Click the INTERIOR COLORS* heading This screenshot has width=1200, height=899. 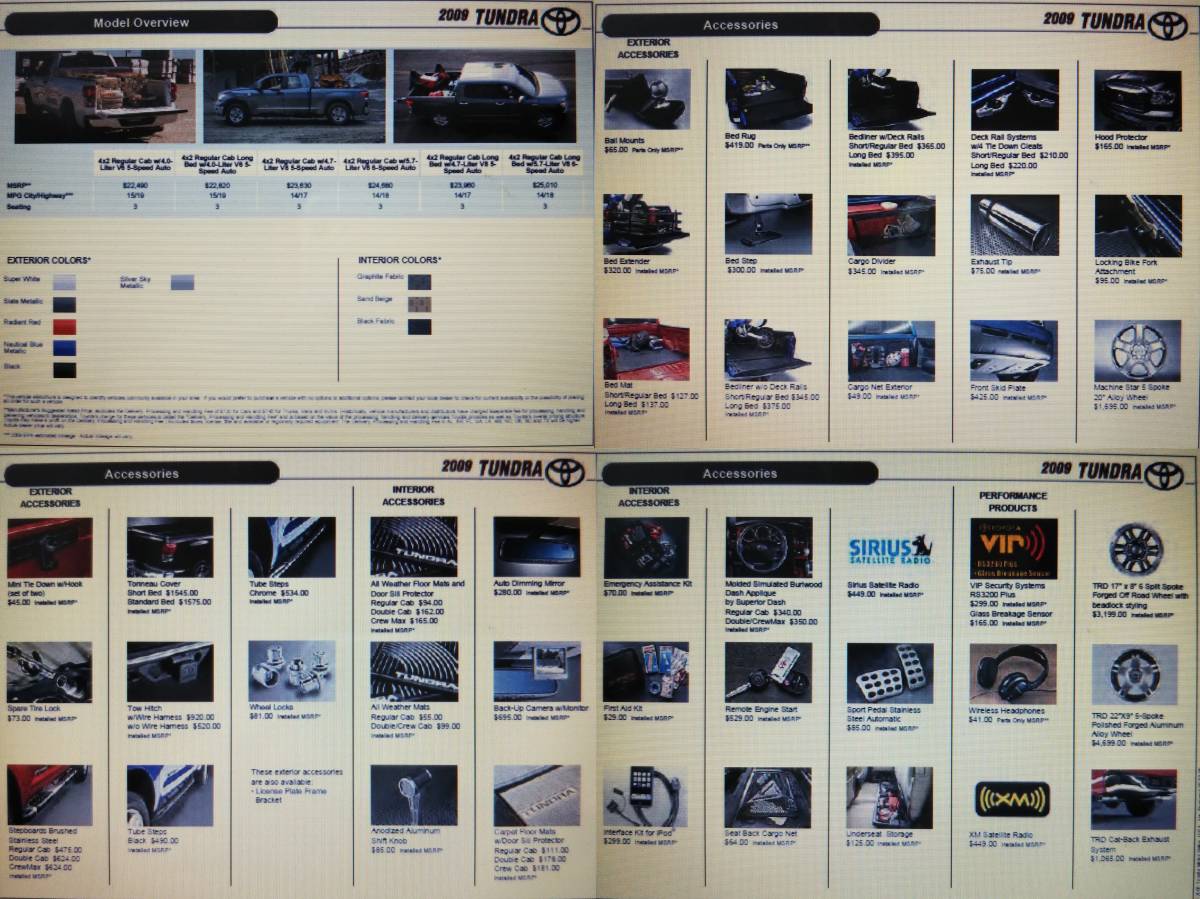[x=399, y=260]
